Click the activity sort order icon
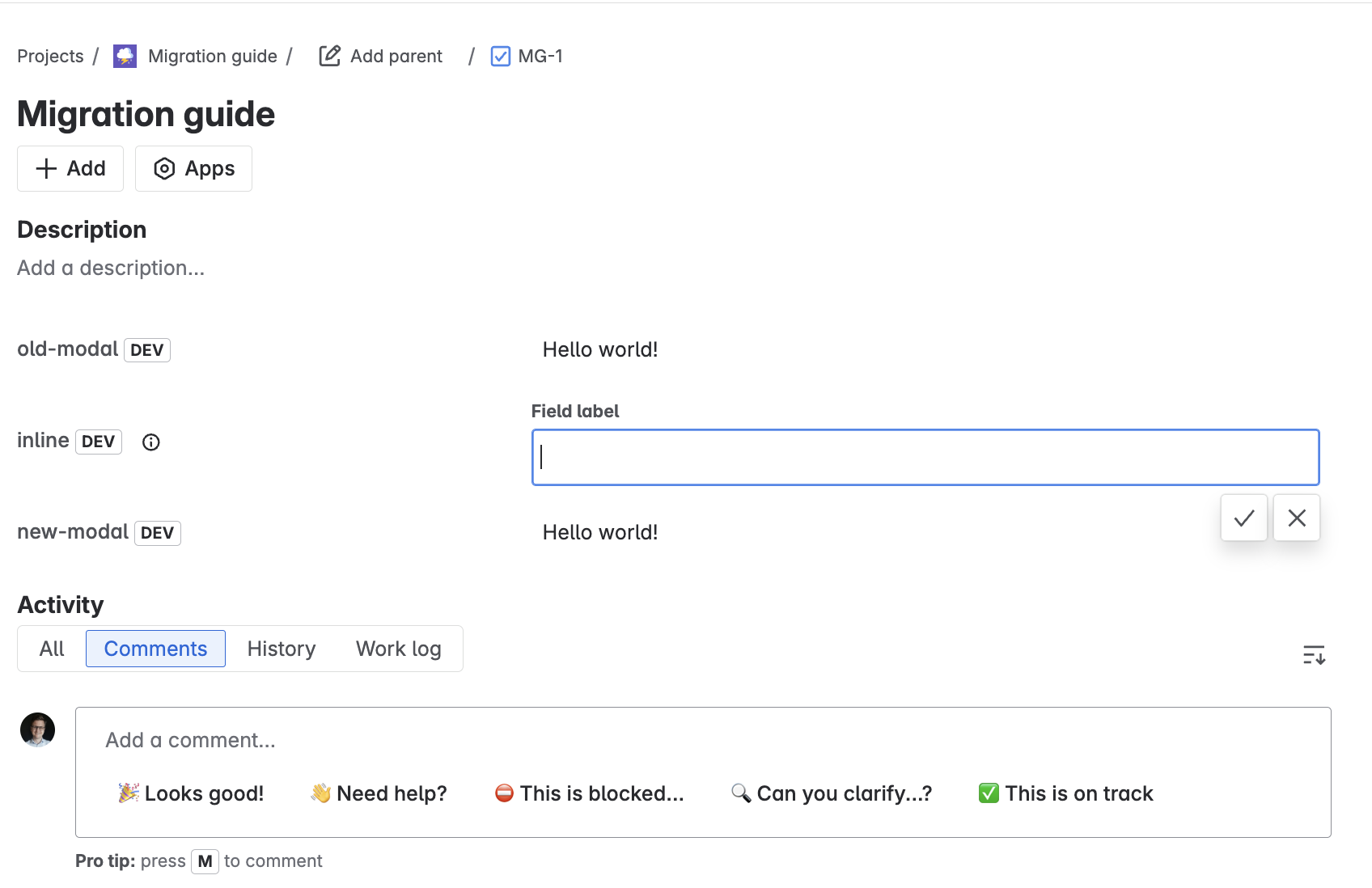Viewport: 1372px width, 888px height. [x=1314, y=655]
